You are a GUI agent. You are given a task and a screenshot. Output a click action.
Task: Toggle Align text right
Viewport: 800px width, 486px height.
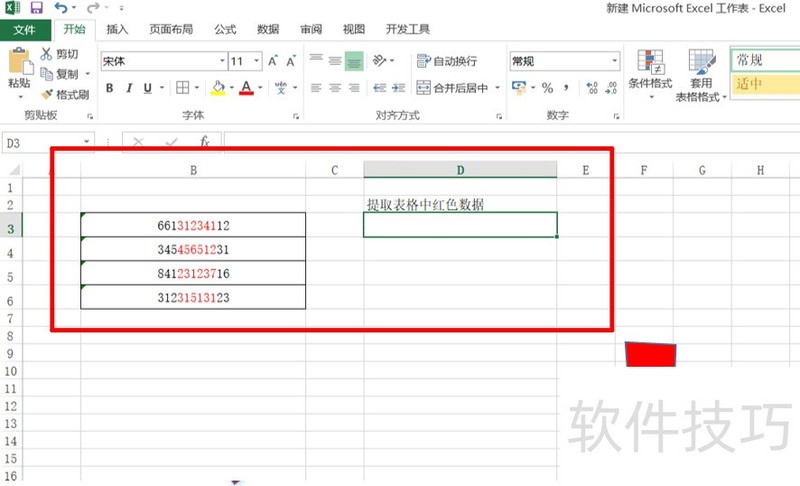click(354, 88)
